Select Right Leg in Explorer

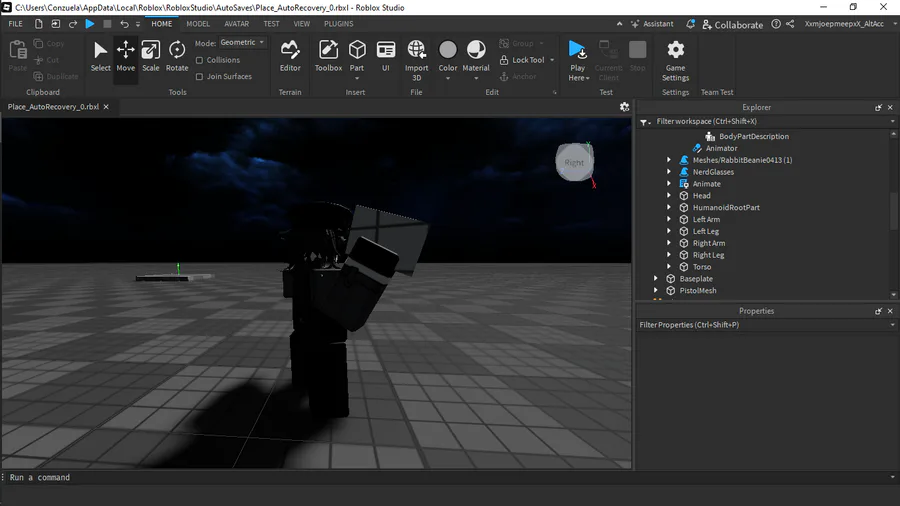[x=708, y=255]
